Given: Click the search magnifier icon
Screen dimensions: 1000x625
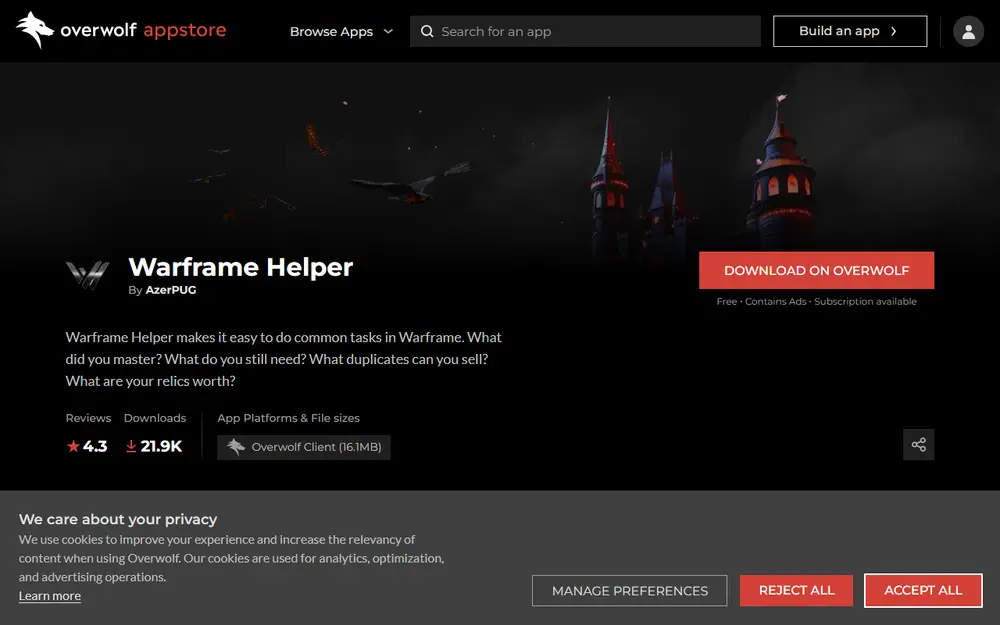Looking at the screenshot, I should [x=427, y=31].
